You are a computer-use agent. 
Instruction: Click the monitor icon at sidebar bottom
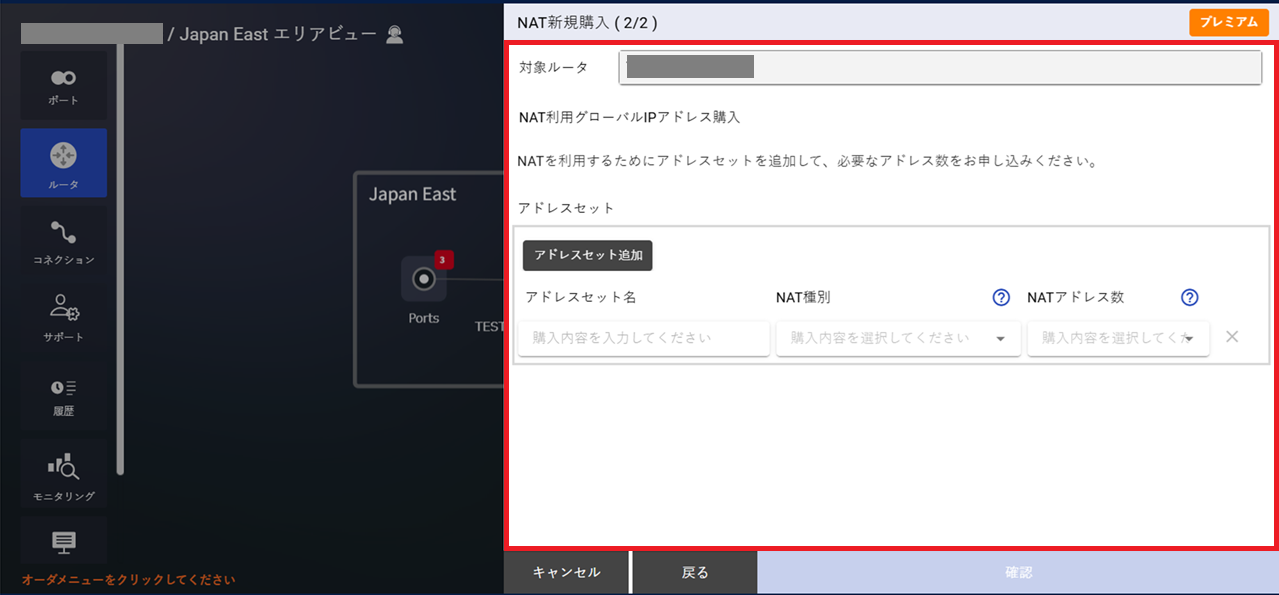(x=64, y=542)
